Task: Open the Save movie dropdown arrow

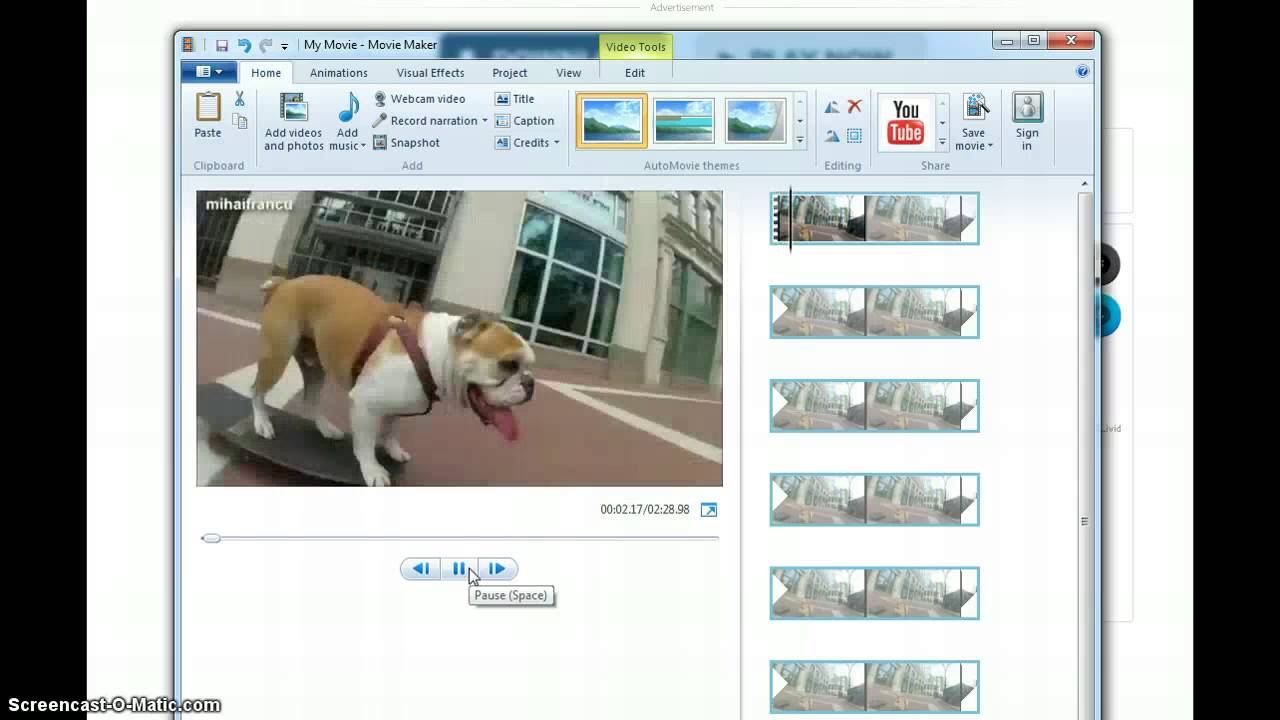Action: pos(990,146)
